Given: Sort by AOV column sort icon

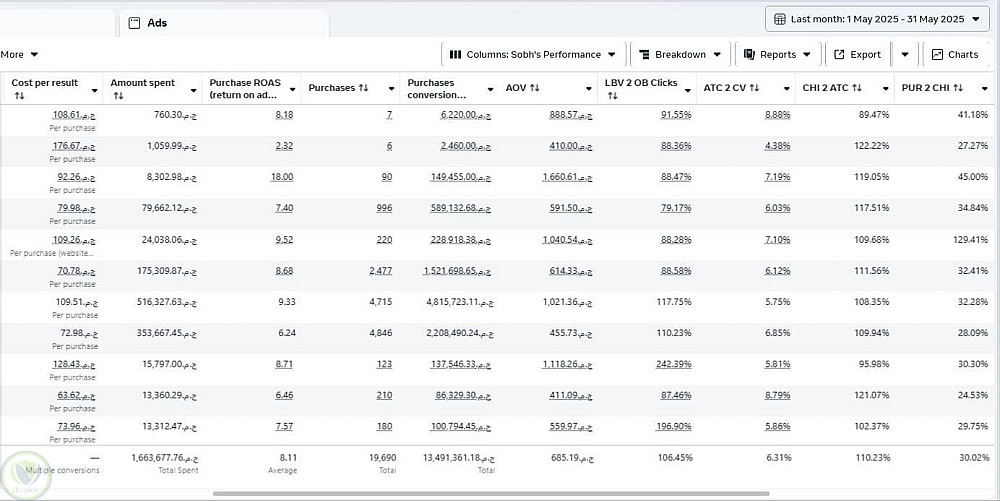Looking at the screenshot, I should click(x=535, y=88).
